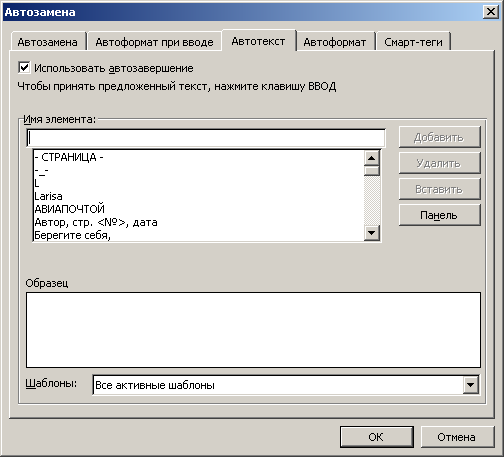Open the Шаблоны dropdown arrow
The image size is (504, 457).
coord(470,385)
